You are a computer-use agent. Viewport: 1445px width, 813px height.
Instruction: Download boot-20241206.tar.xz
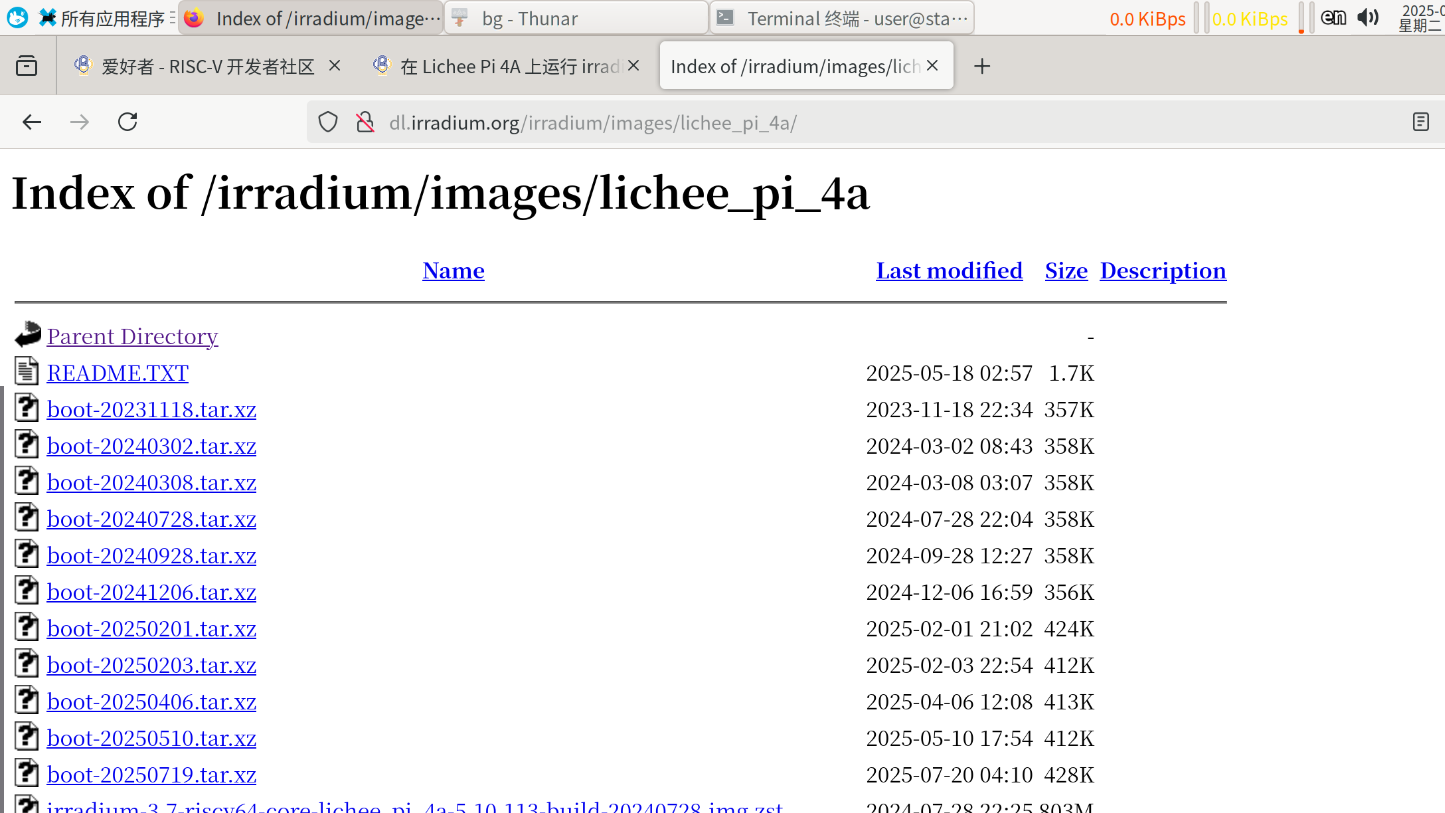coord(151,592)
